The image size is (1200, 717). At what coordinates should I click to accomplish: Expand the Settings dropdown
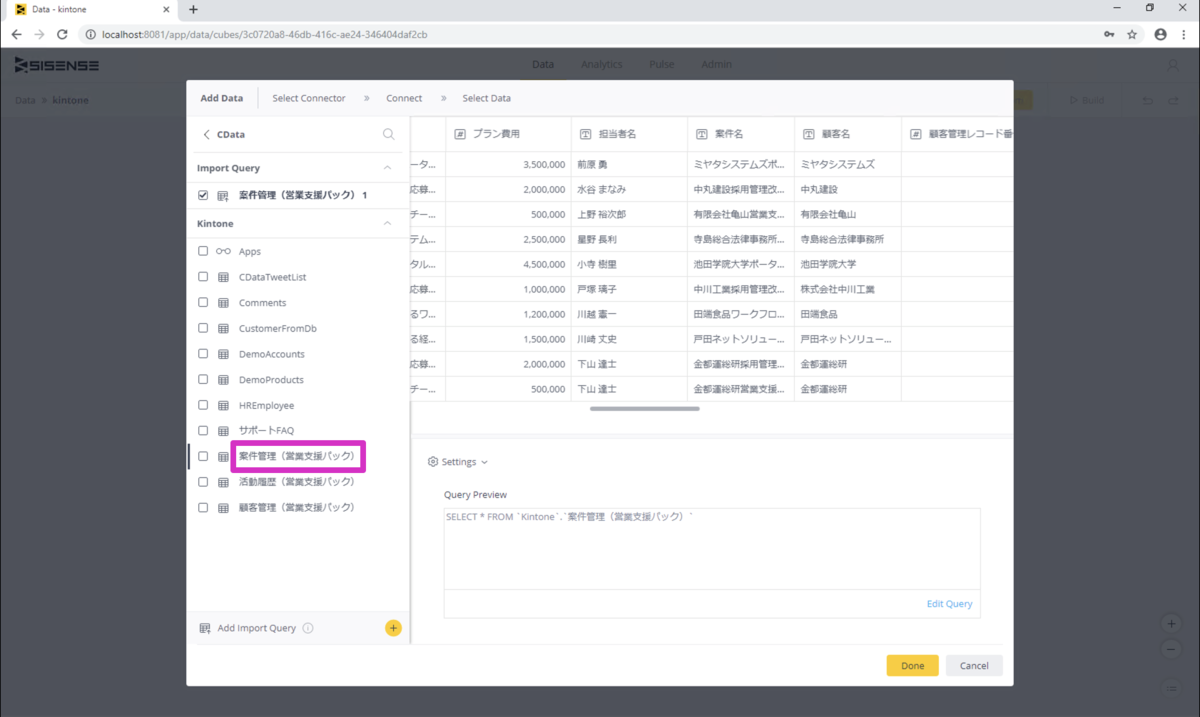tap(458, 462)
